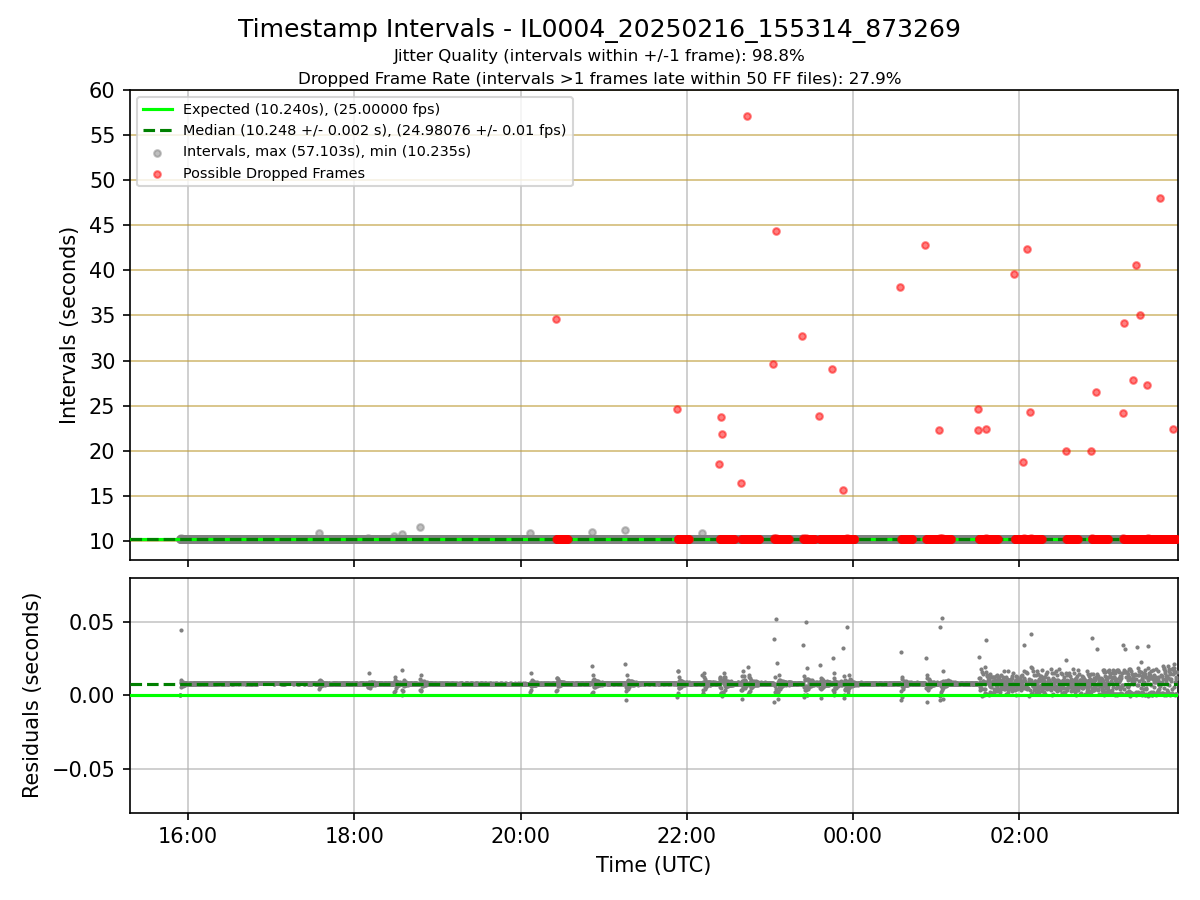This screenshot has width=1200, height=900.
Task: Click the 'Median (10.248 +/- 0.002 s)' legend entry
Action: (374, 130)
